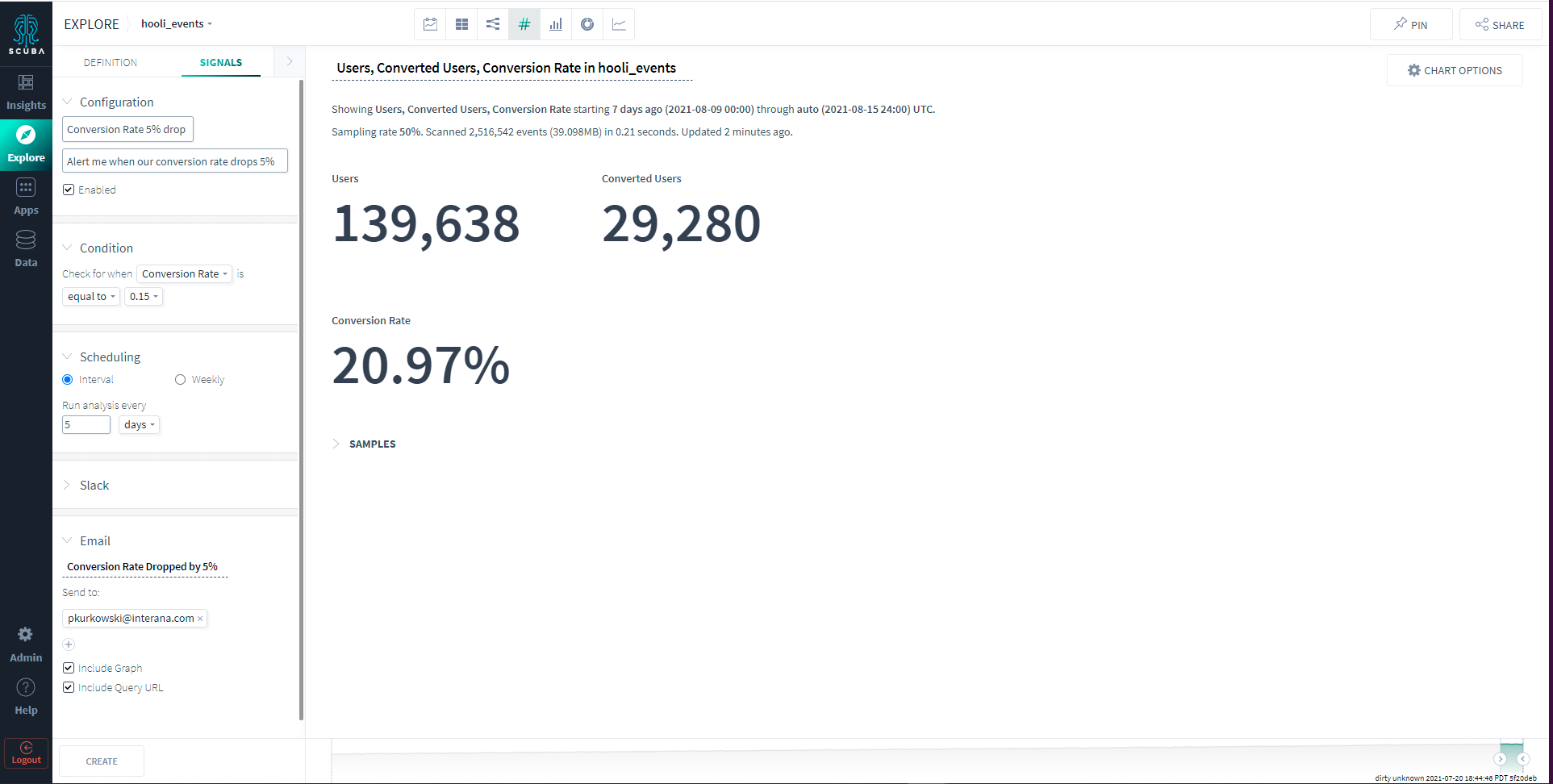Open Admin settings

26,645
